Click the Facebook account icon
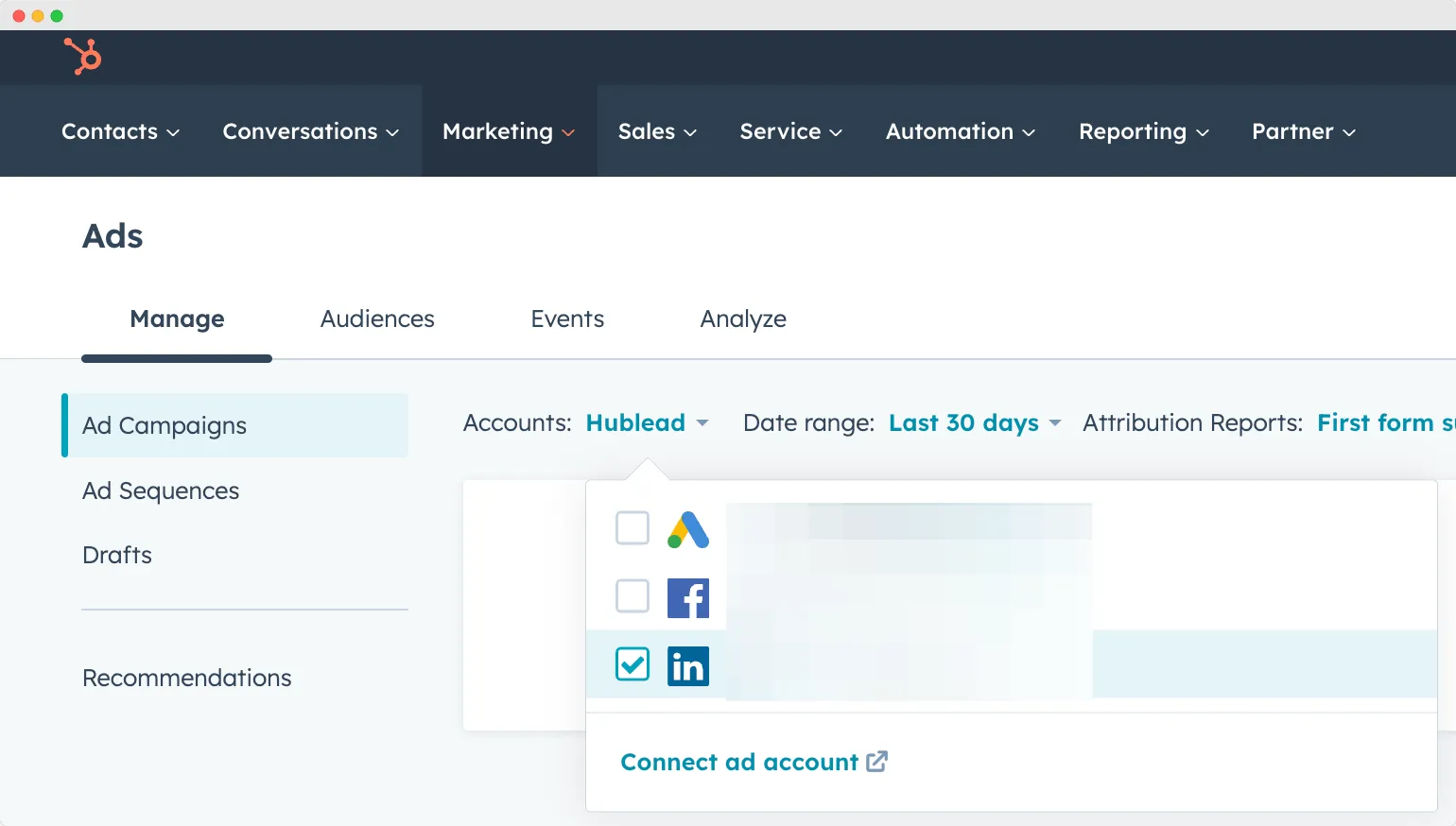The height and width of the screenshot is (826, 1456). pos(687,597)
